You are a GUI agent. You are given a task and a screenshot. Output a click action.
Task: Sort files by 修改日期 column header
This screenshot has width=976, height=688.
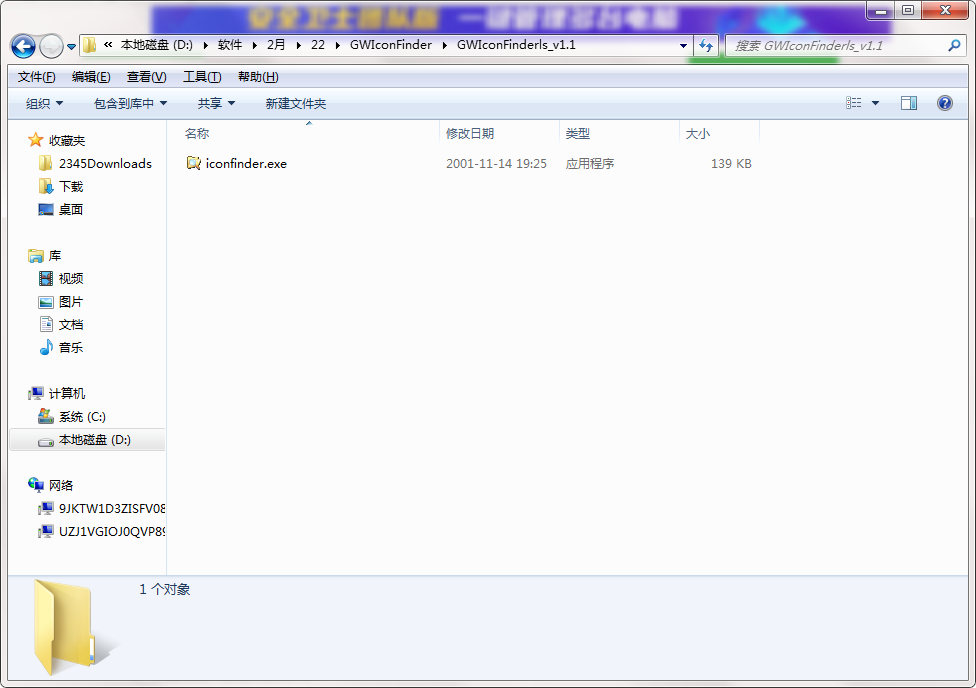(470, 133)
